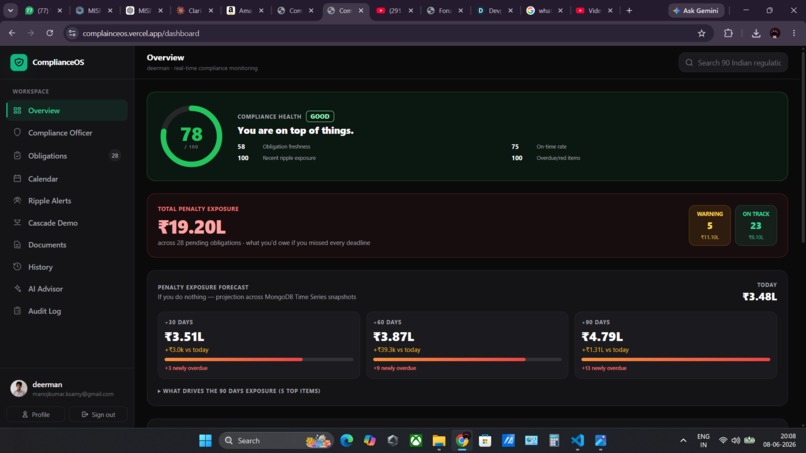Image resolution: width=806 pixels, height=453 pixels.
Task: Switch to the Amazon browser tab
Action: click(245, 10)
